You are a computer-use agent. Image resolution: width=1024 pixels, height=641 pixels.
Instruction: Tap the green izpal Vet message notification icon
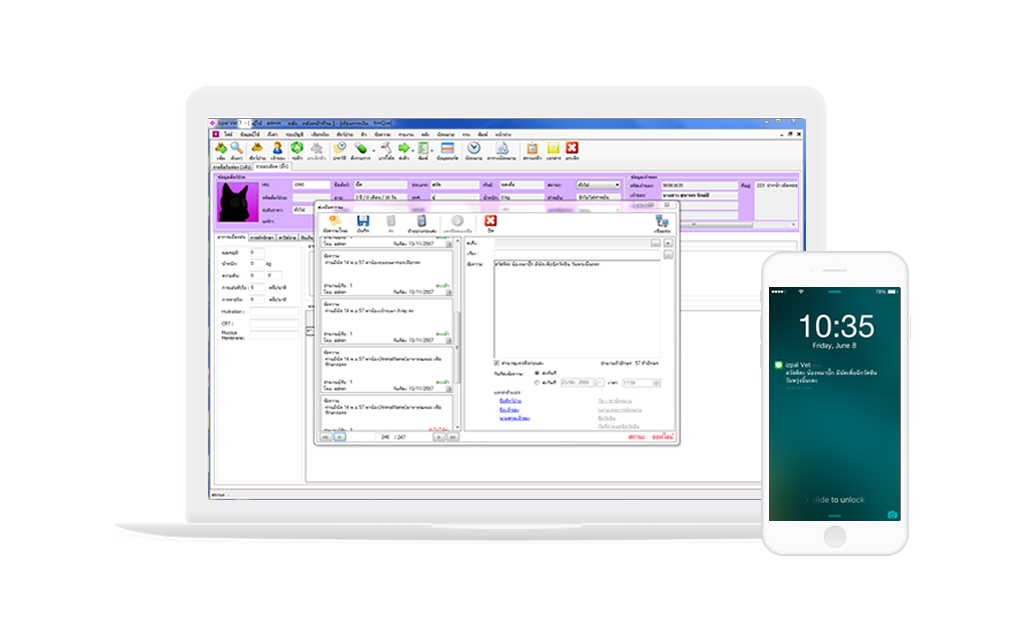[778, 365]
